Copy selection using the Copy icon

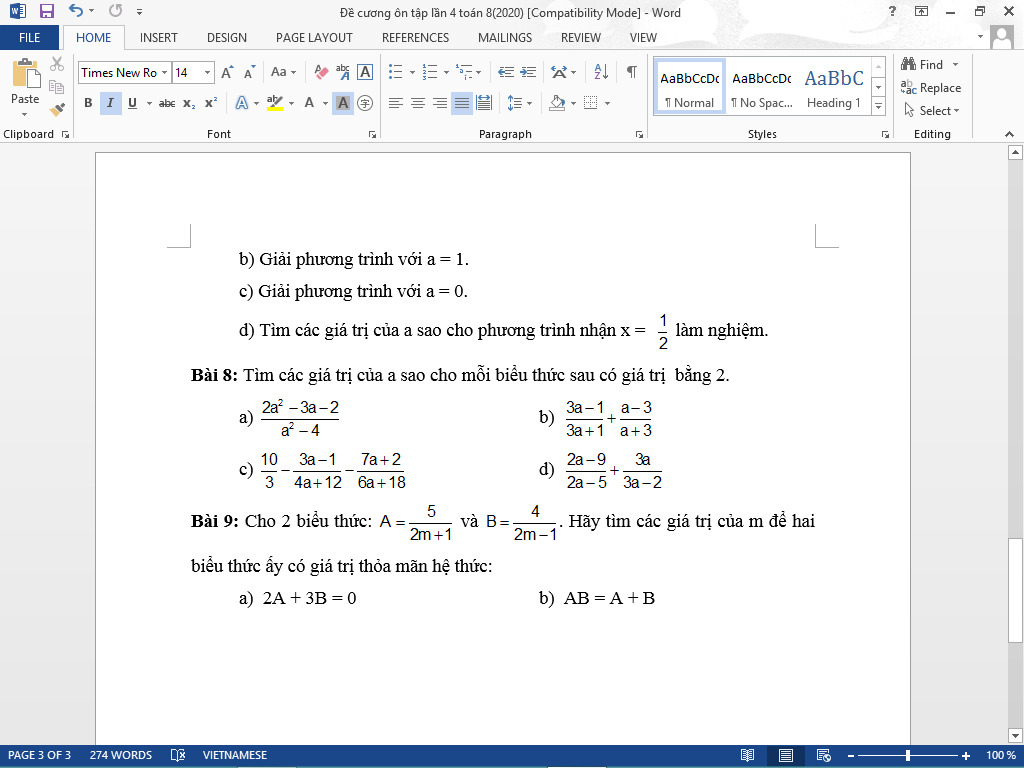click(57, 87)
